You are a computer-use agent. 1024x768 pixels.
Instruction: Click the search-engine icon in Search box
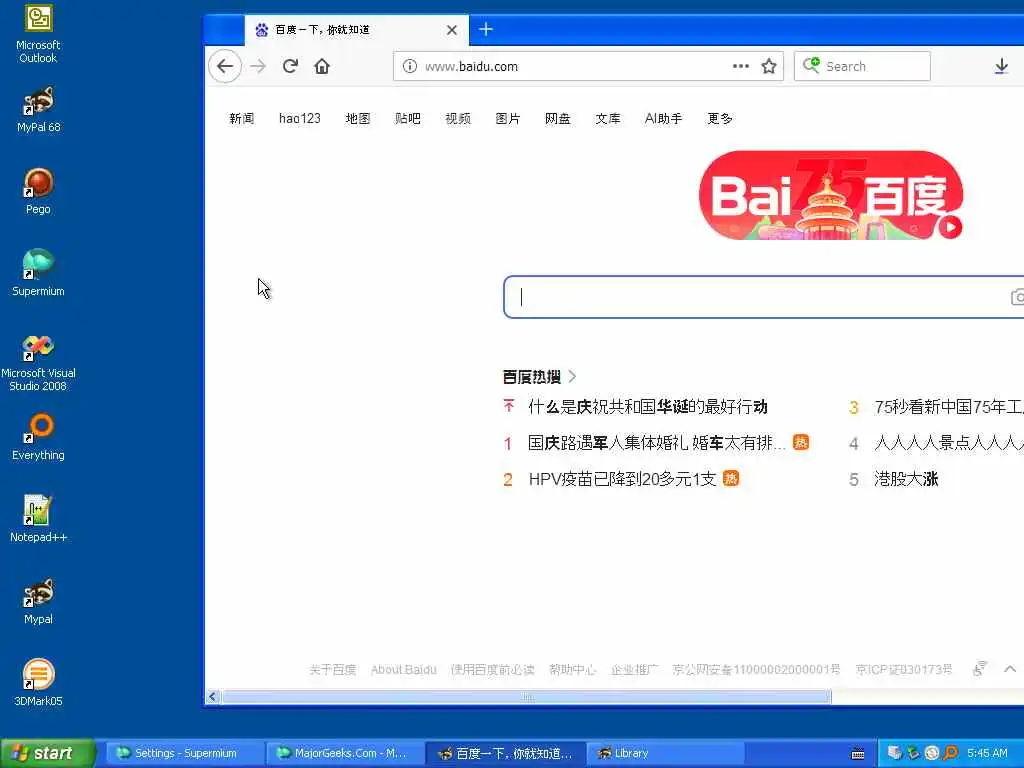tap(811, 65)
